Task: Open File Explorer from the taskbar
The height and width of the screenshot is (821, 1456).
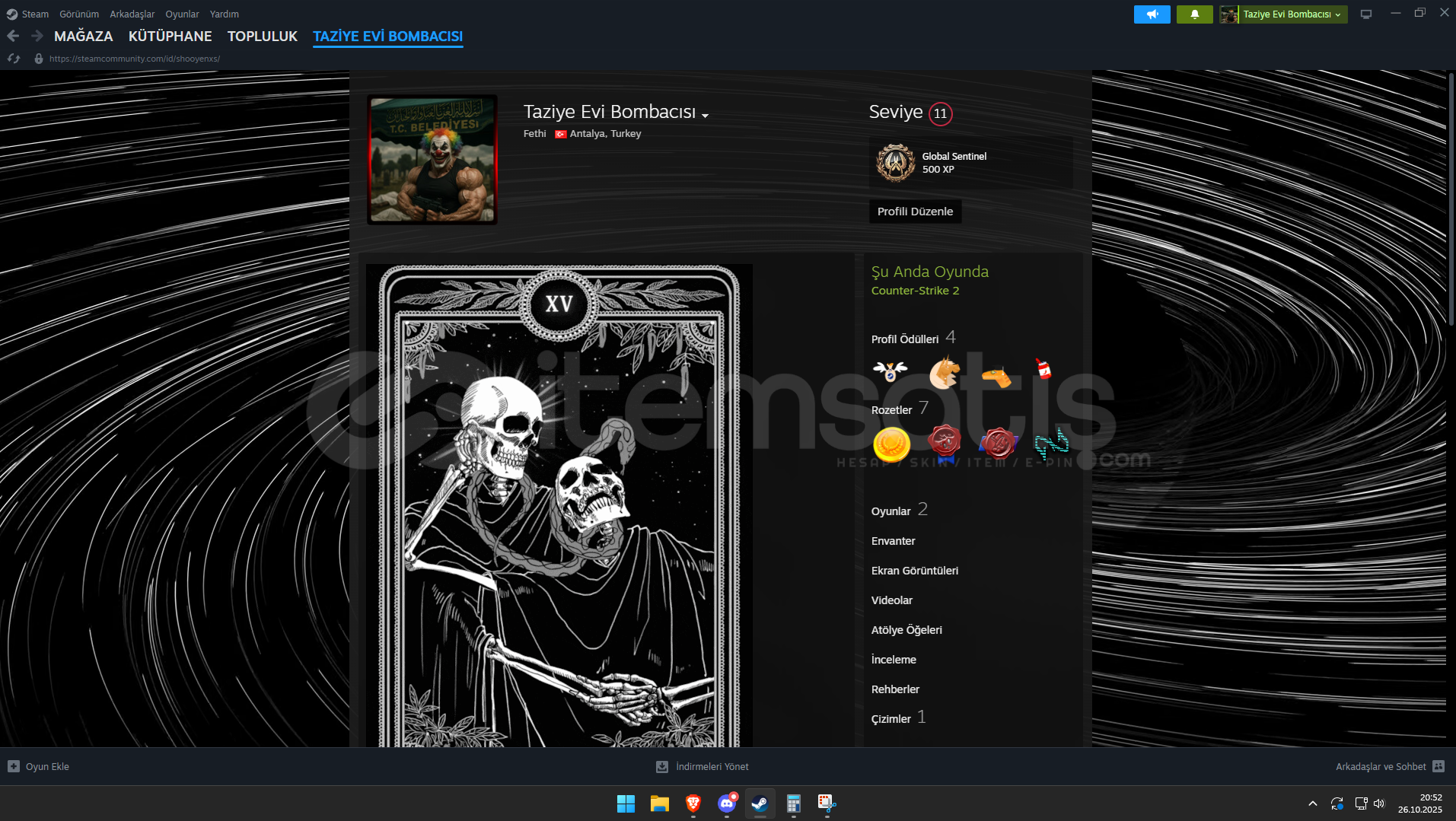Action: (660, 803)
